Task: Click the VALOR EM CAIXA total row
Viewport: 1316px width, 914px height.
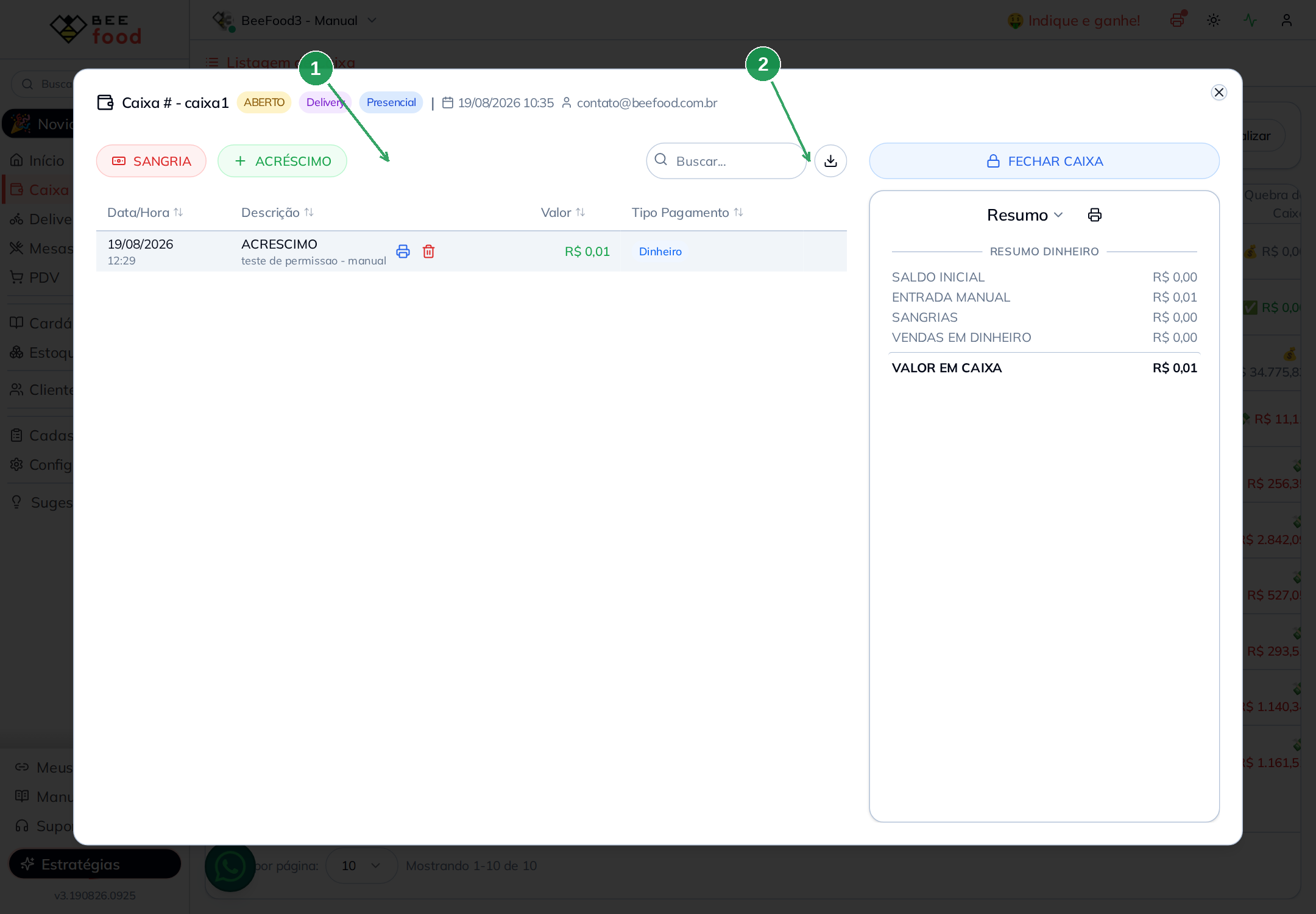Action: 1044,368
